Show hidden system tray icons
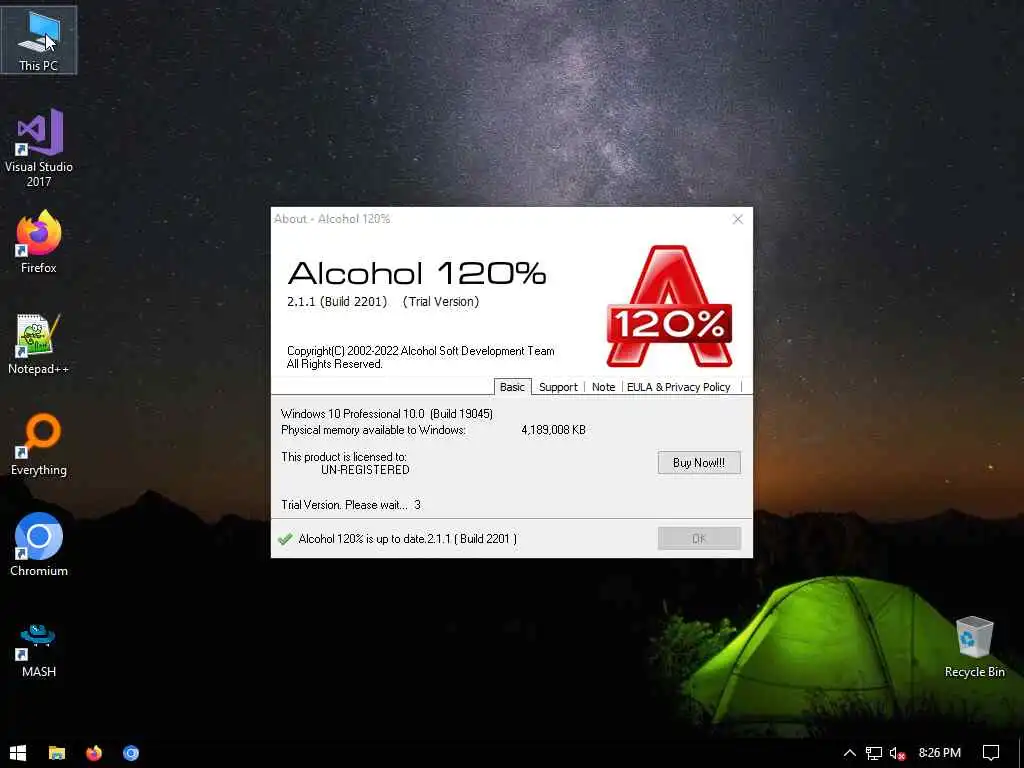The height and width of the screenshot is (768, 1024). [850, 753]
